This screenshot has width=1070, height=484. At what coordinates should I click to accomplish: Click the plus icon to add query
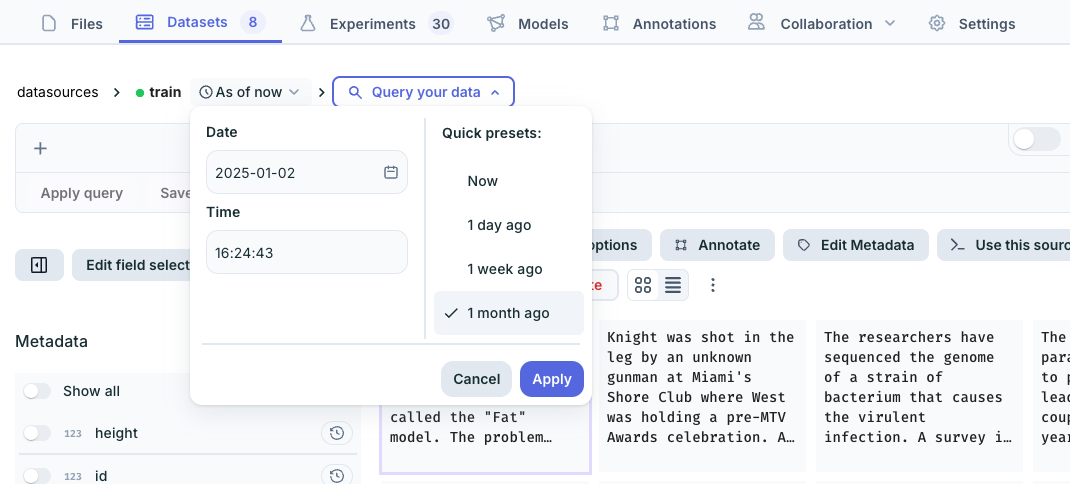coord(40,148)
